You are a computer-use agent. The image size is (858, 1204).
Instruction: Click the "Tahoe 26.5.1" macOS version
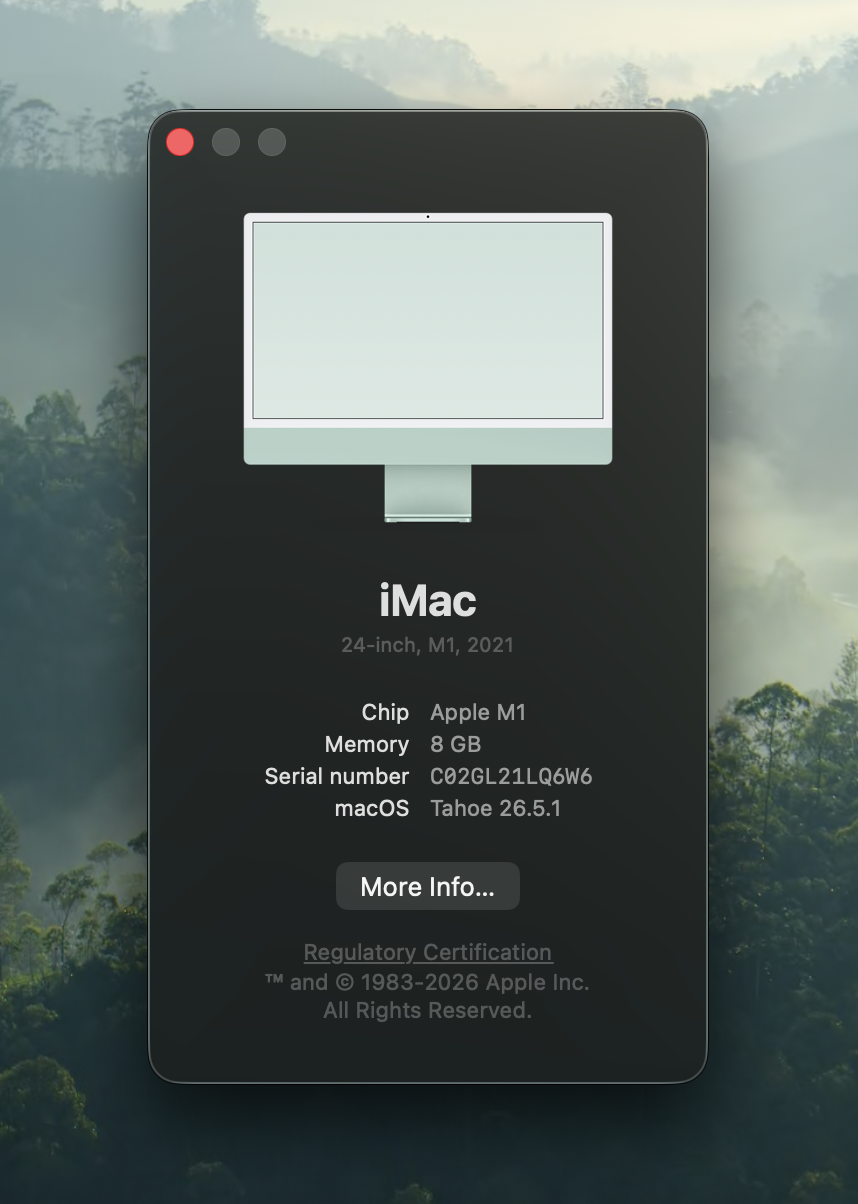click(495, 808)
